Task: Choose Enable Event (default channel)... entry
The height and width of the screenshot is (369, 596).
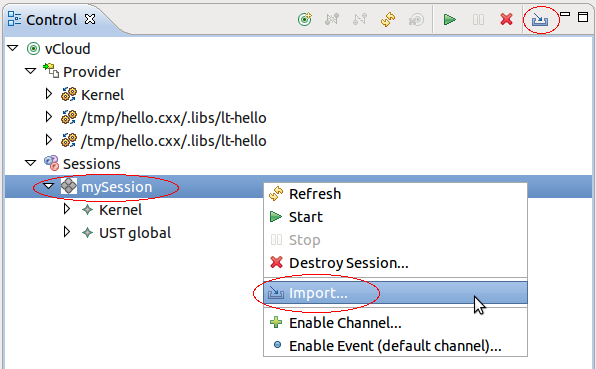Action: [x=395, y=346]
